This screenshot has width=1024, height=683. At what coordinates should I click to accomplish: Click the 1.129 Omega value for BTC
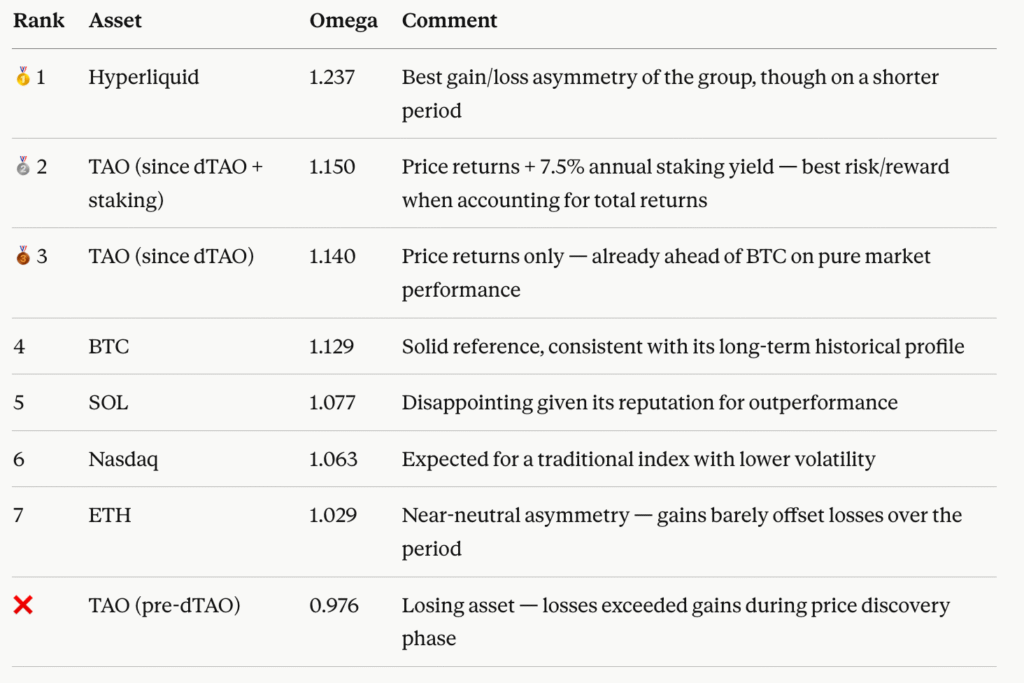(332, 347)
